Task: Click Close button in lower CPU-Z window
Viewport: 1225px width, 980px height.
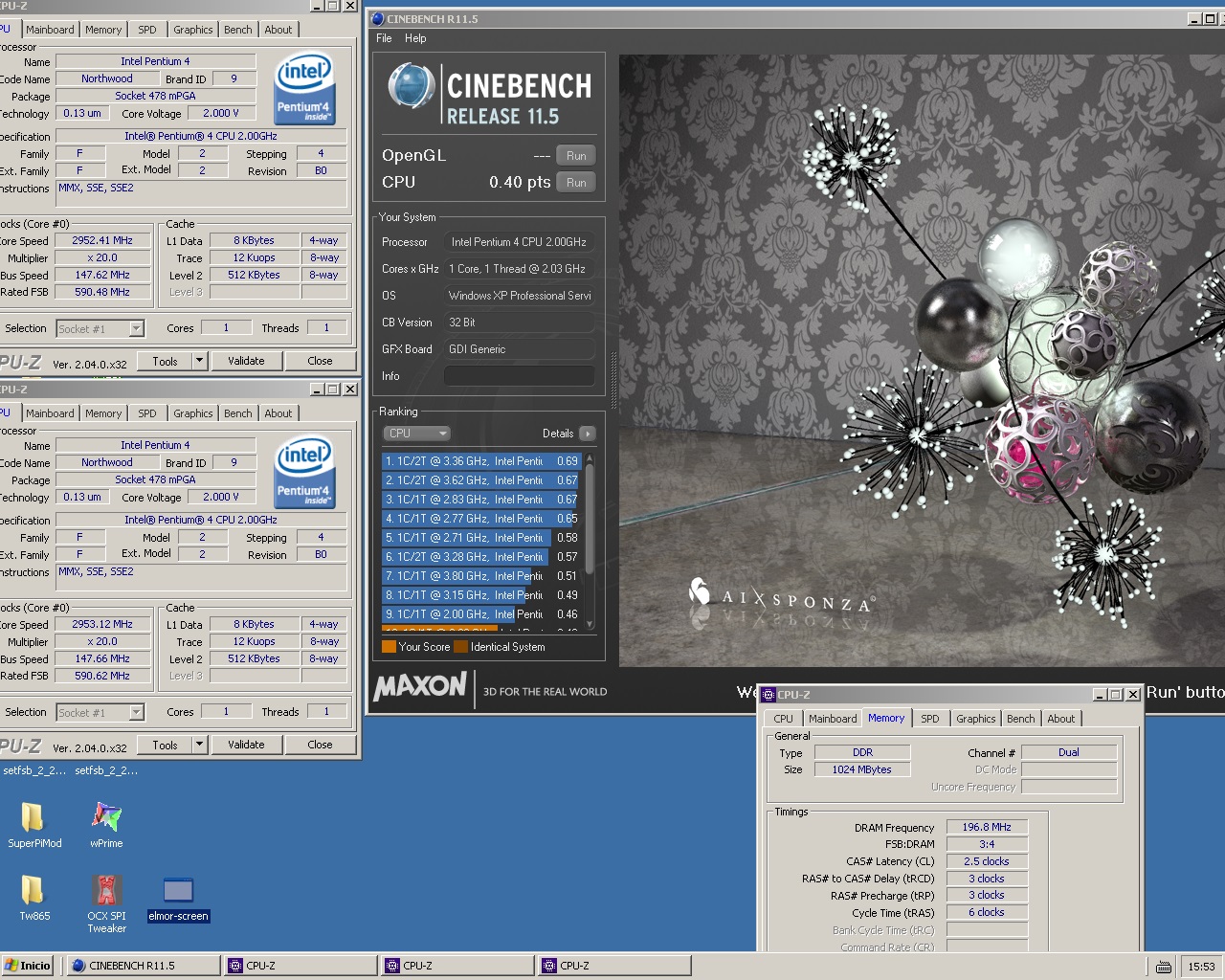Action: pos(320,745)
